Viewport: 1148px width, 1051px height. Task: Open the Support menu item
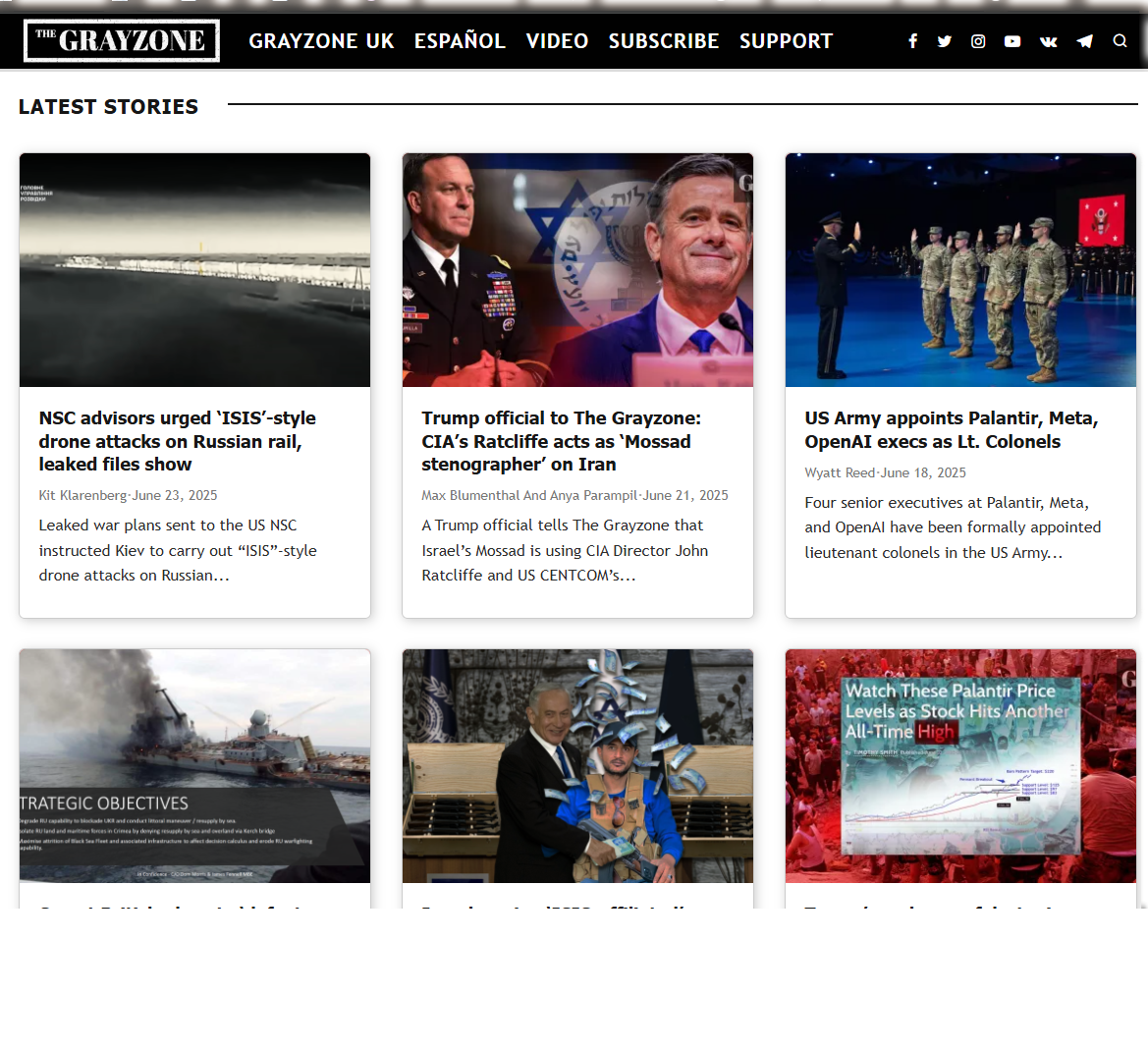pos(787,41)
